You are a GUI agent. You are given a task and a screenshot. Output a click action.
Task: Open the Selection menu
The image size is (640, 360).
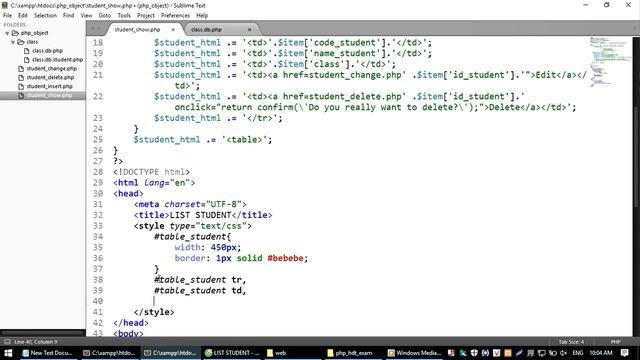pos(45,16)
